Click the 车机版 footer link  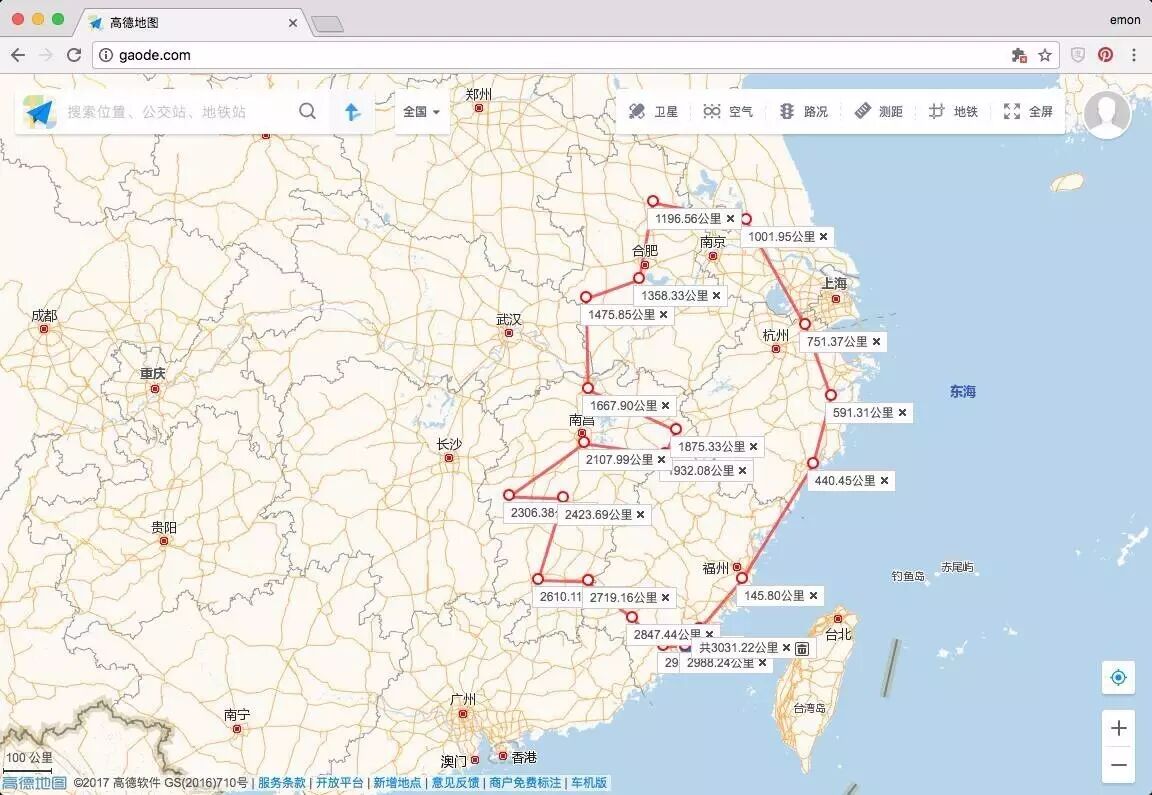click(x=589, y=783)
